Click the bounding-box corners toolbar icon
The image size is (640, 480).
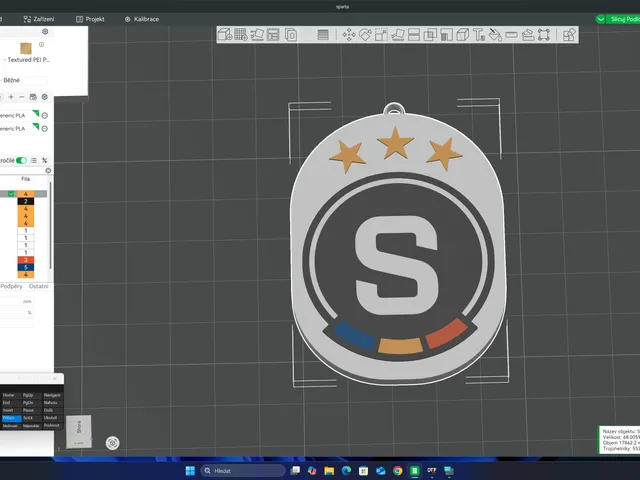click(544, 35)
